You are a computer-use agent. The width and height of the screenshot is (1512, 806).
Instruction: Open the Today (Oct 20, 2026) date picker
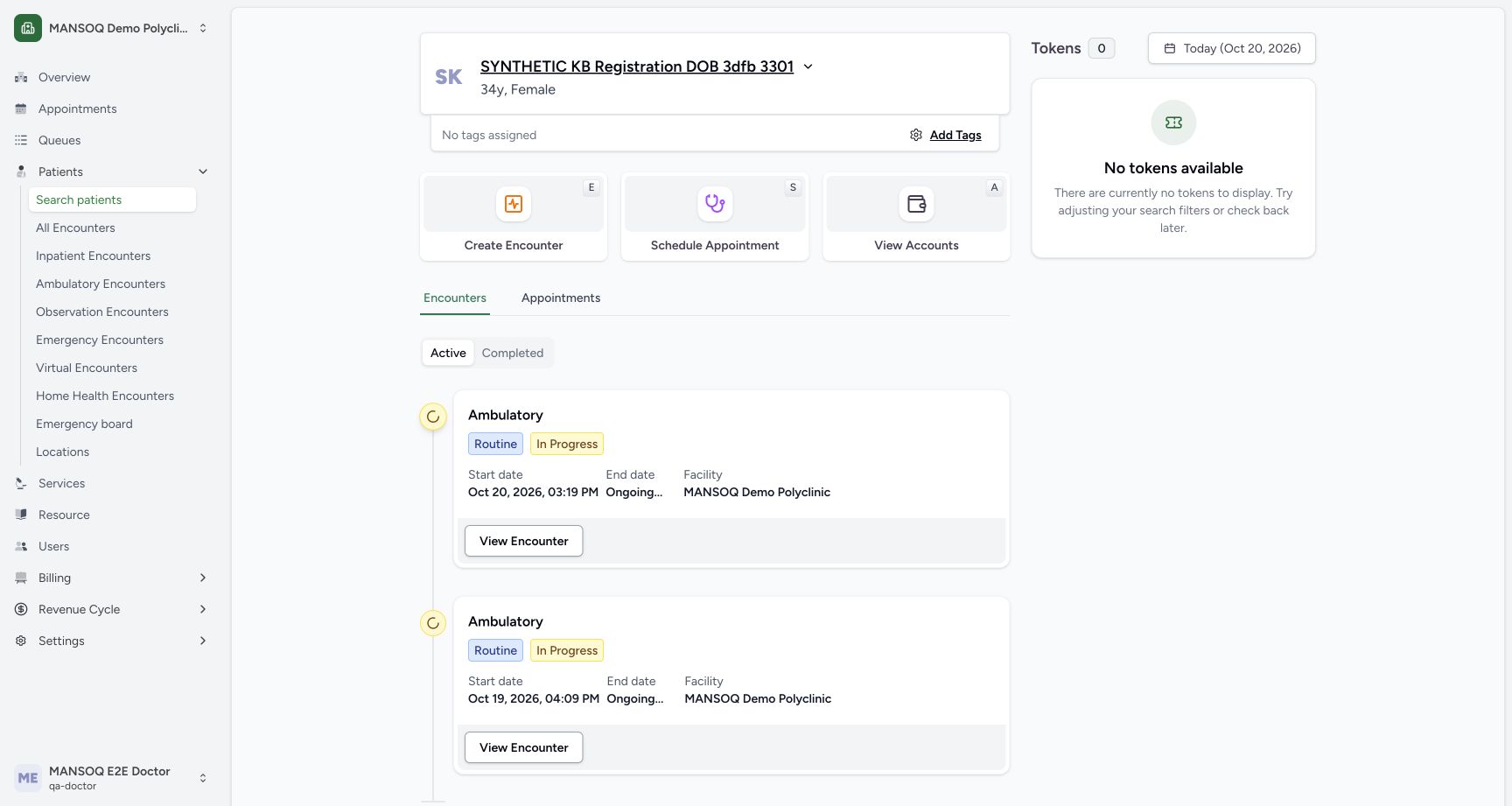(x=1231, y=48)
